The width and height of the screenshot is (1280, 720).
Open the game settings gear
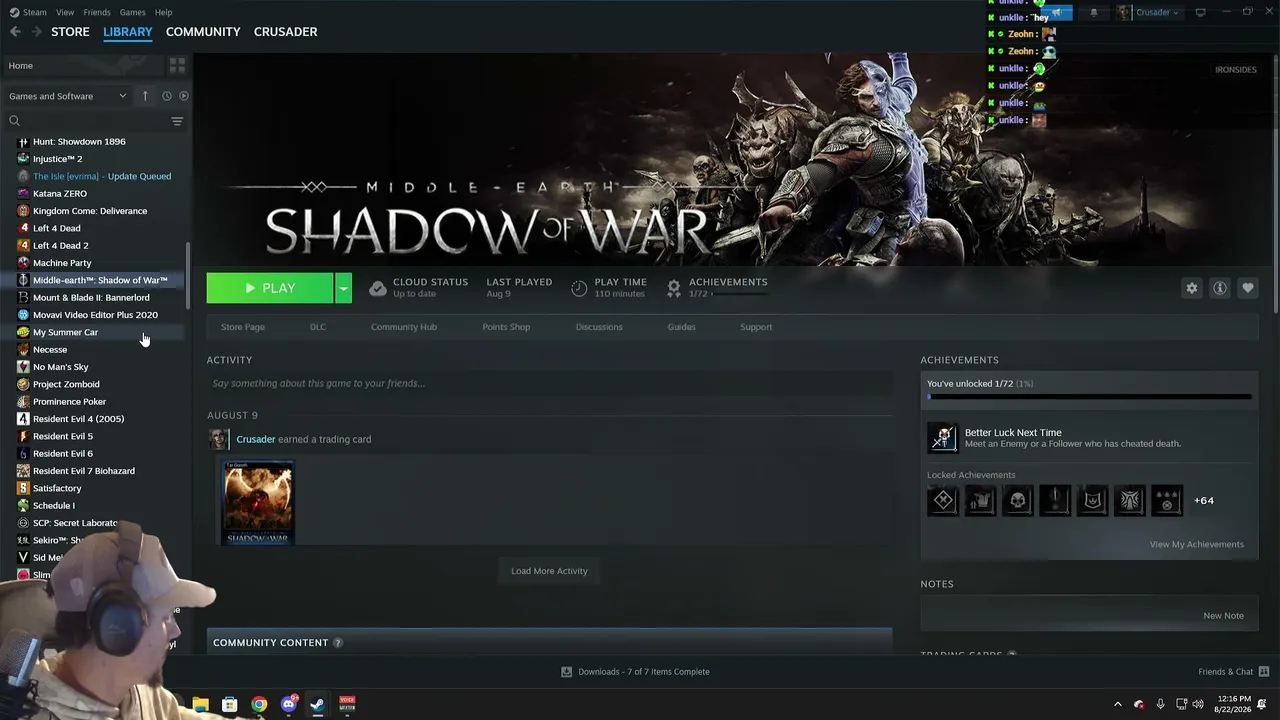[x=1192, y=288]
